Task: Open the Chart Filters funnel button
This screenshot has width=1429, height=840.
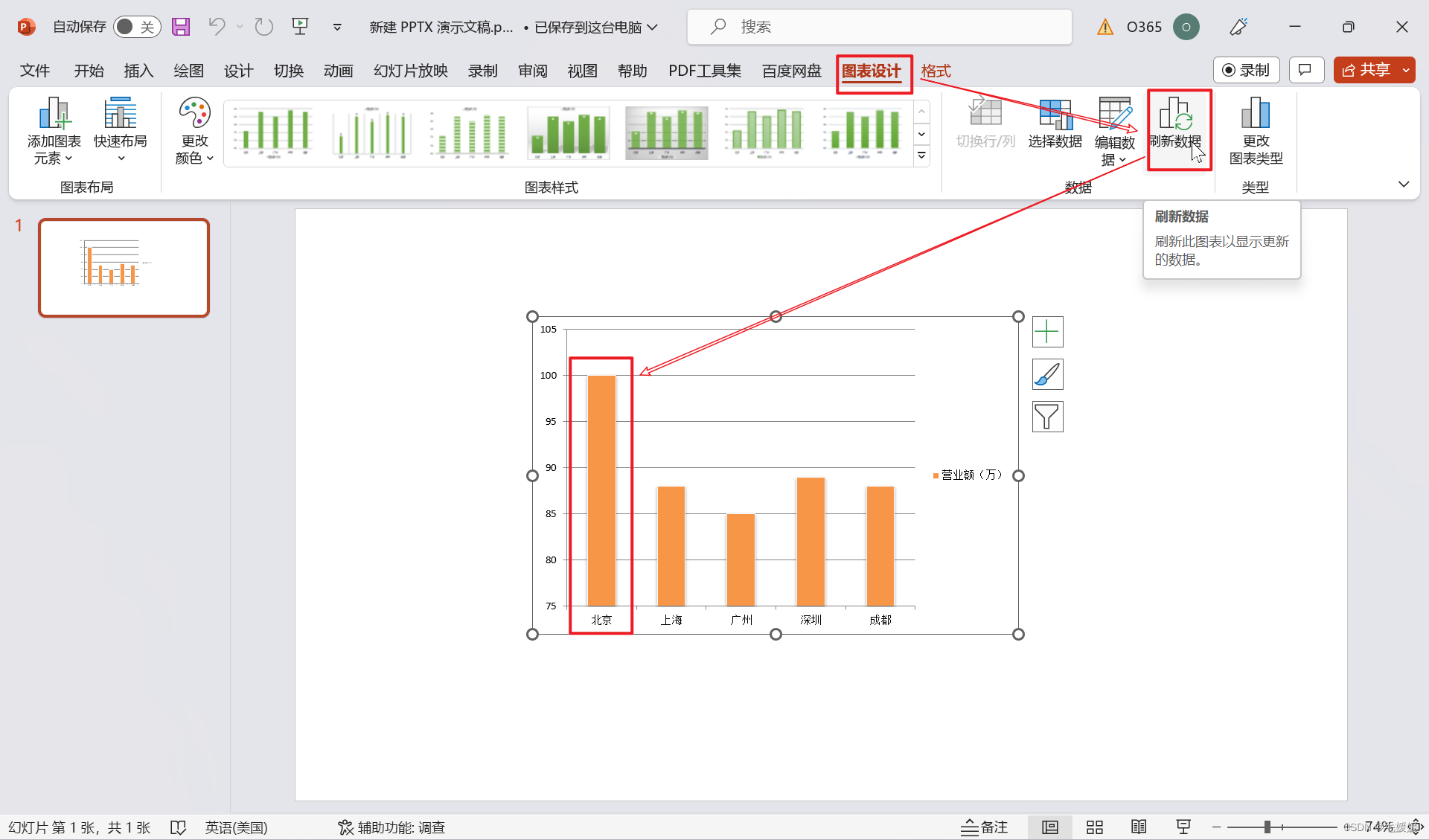Action: (1047, 417)
